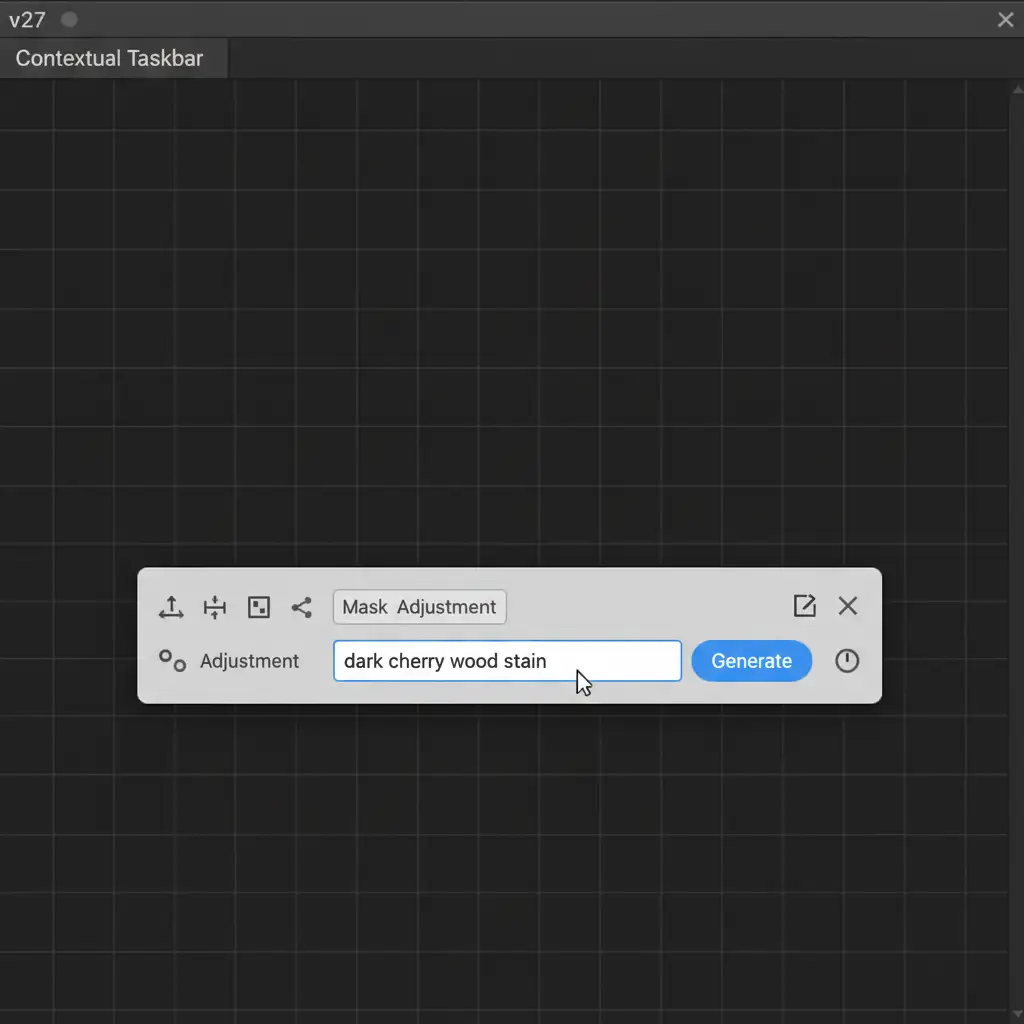Click the pencil-in-square edit icon

[804, 606]
